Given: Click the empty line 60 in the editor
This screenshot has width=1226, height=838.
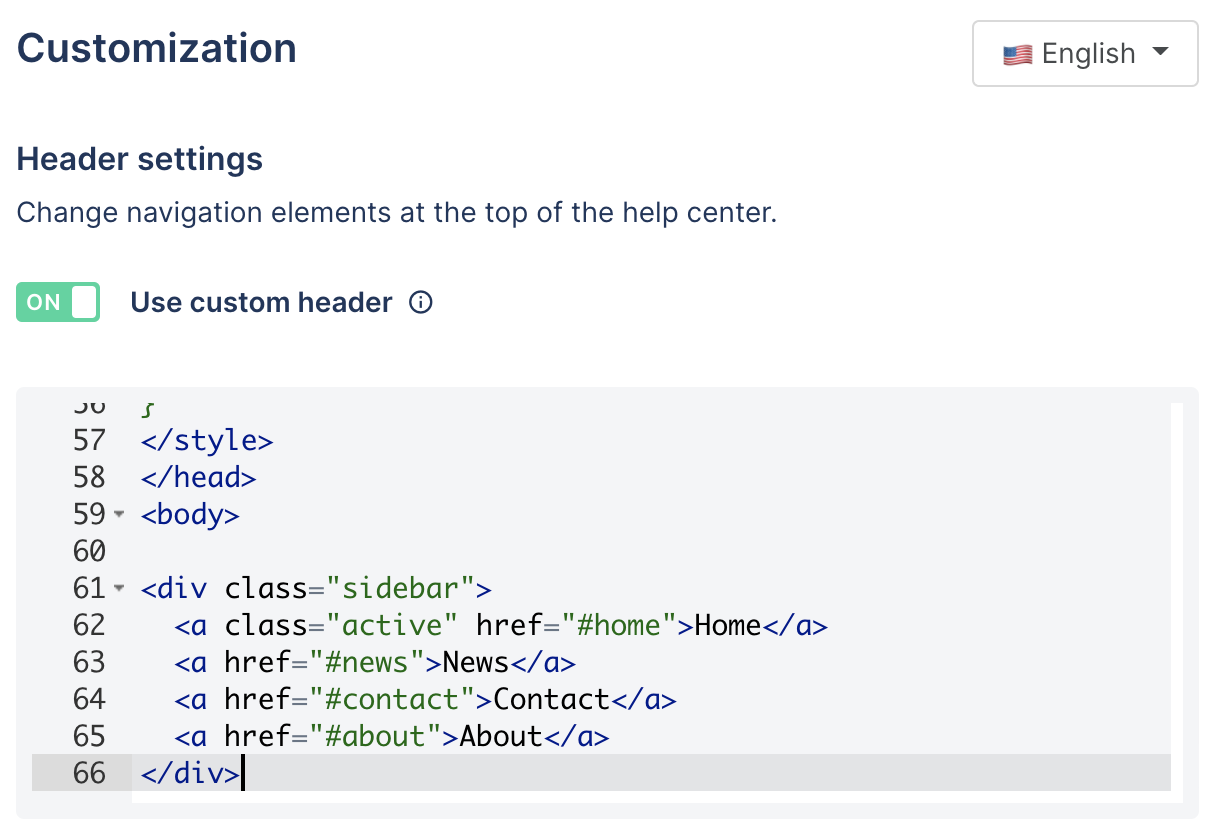Looking at the screenshot, I should pos(650,551).
